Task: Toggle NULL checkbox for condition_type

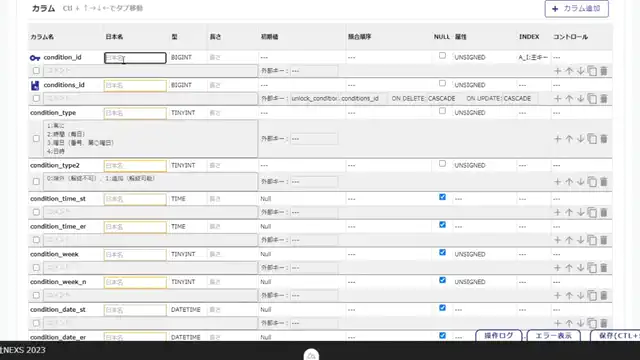Action: pyautogui.click(x=442, y=111)
